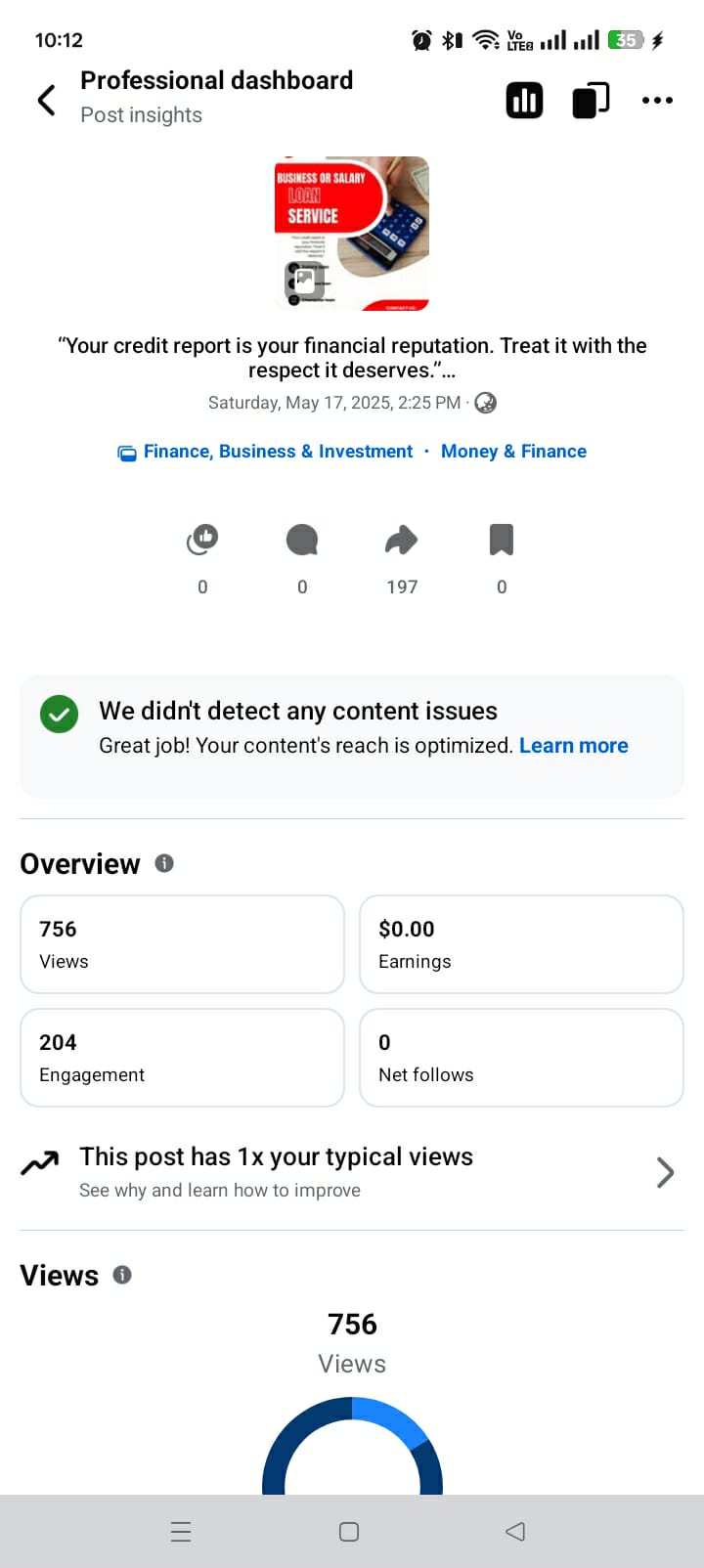
Task: Open Finance, Business & Investment category link
Action: tap(278, 452)
